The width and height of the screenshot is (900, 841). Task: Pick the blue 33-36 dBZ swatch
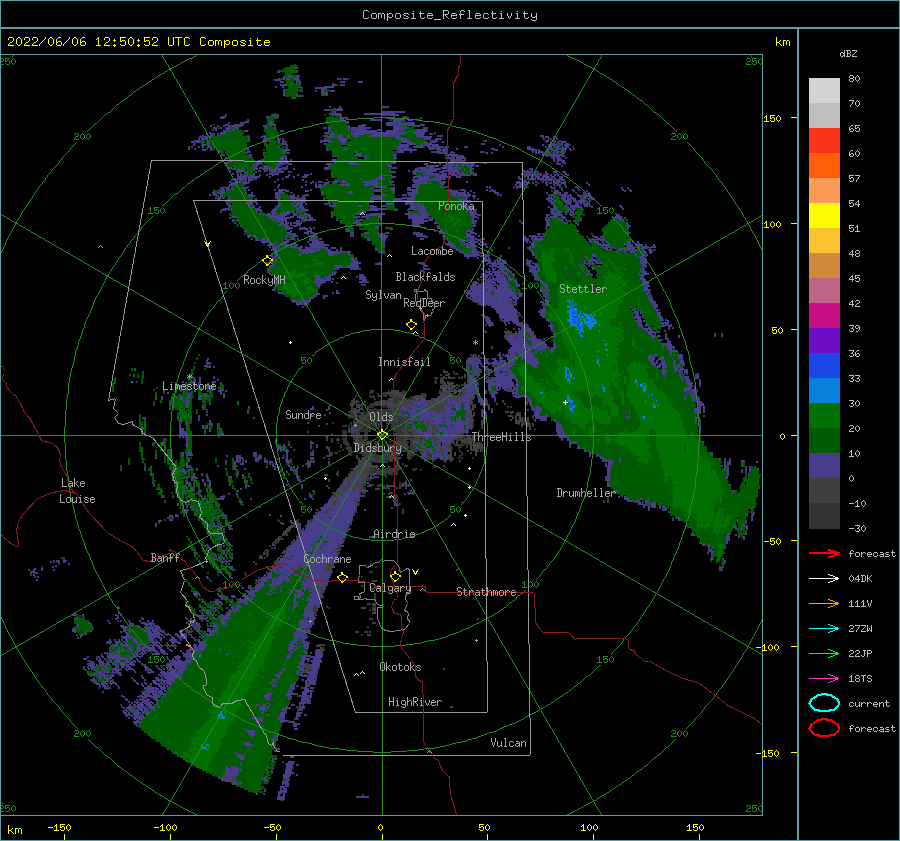coord(824,366)
